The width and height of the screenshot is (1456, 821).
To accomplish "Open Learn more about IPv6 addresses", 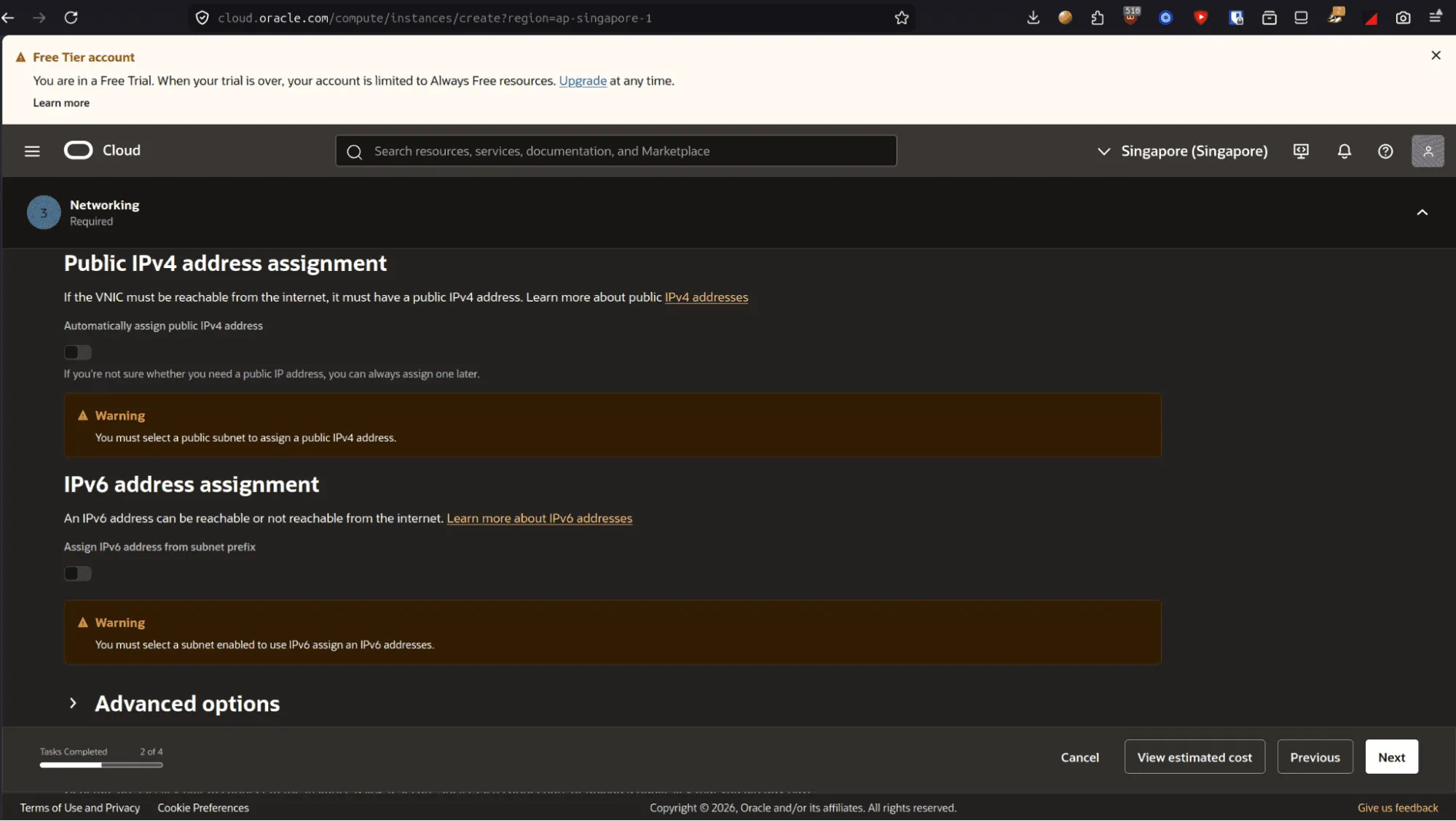I will pos(539,519).
